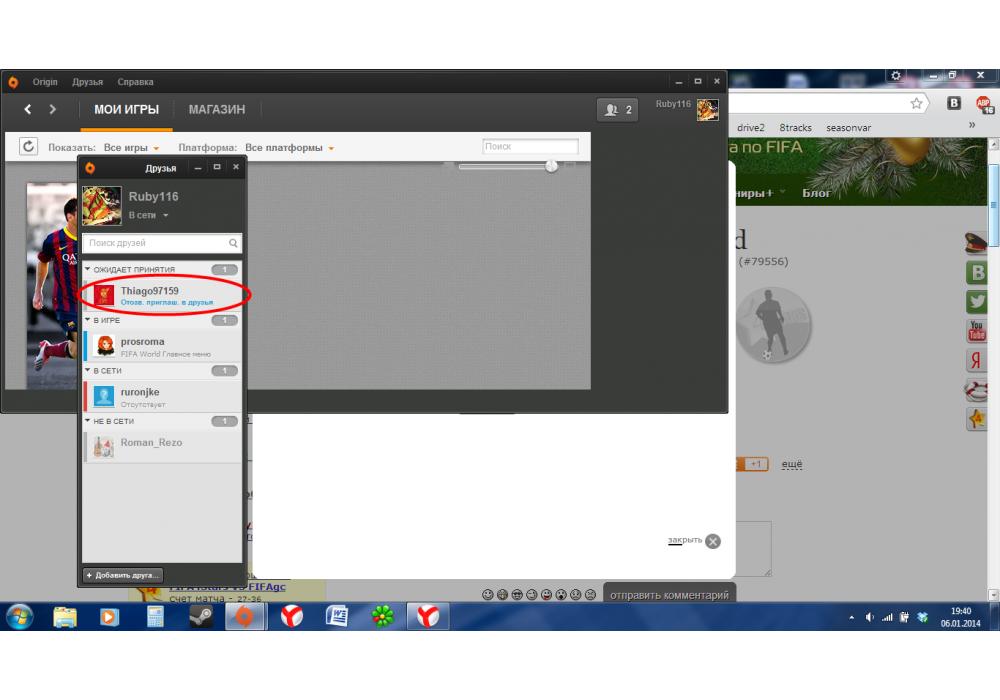Go back using Origin's left arrow
Image resolution: width=1000 pixels, height=700 pixels.
tap(28, 109)
